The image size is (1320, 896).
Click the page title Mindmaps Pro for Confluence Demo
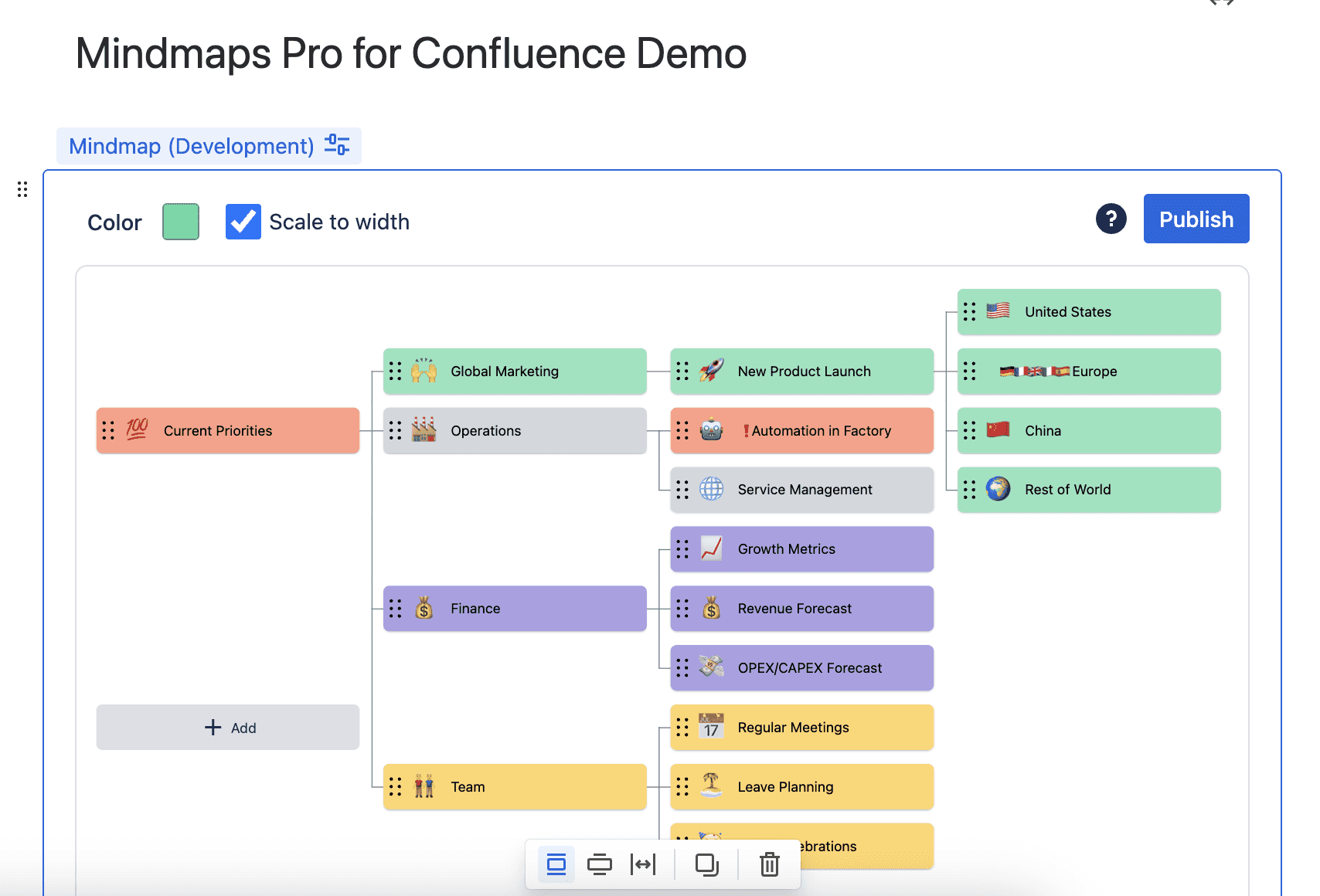[411, 53]
